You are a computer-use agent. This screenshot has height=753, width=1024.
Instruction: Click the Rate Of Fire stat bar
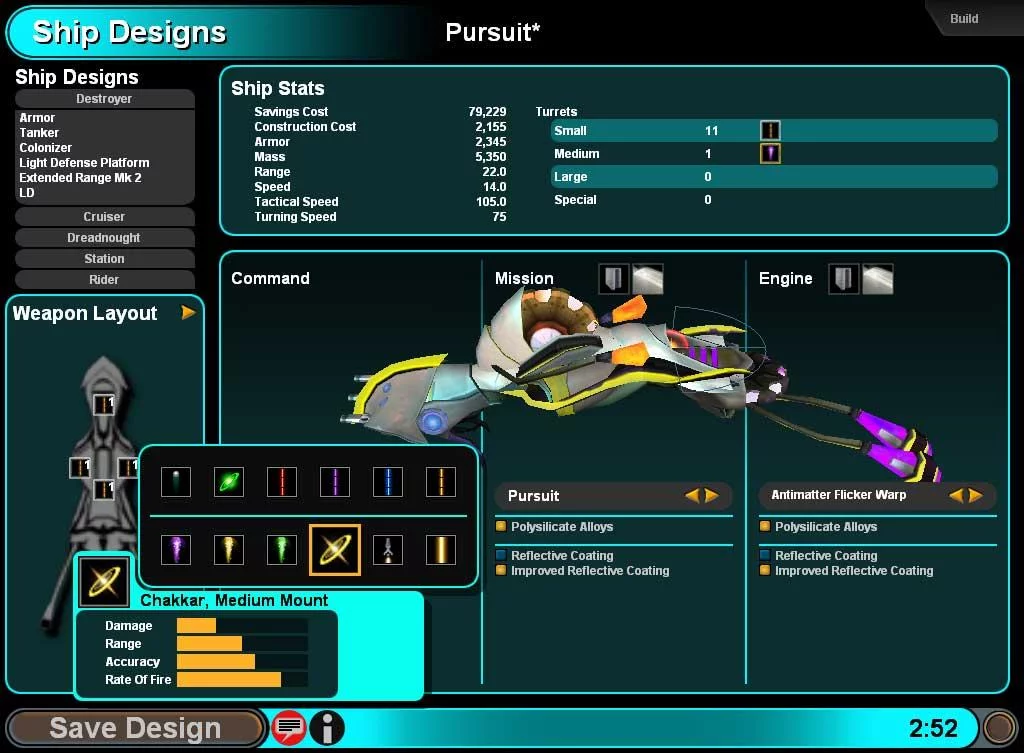click(x=230, y=679)
